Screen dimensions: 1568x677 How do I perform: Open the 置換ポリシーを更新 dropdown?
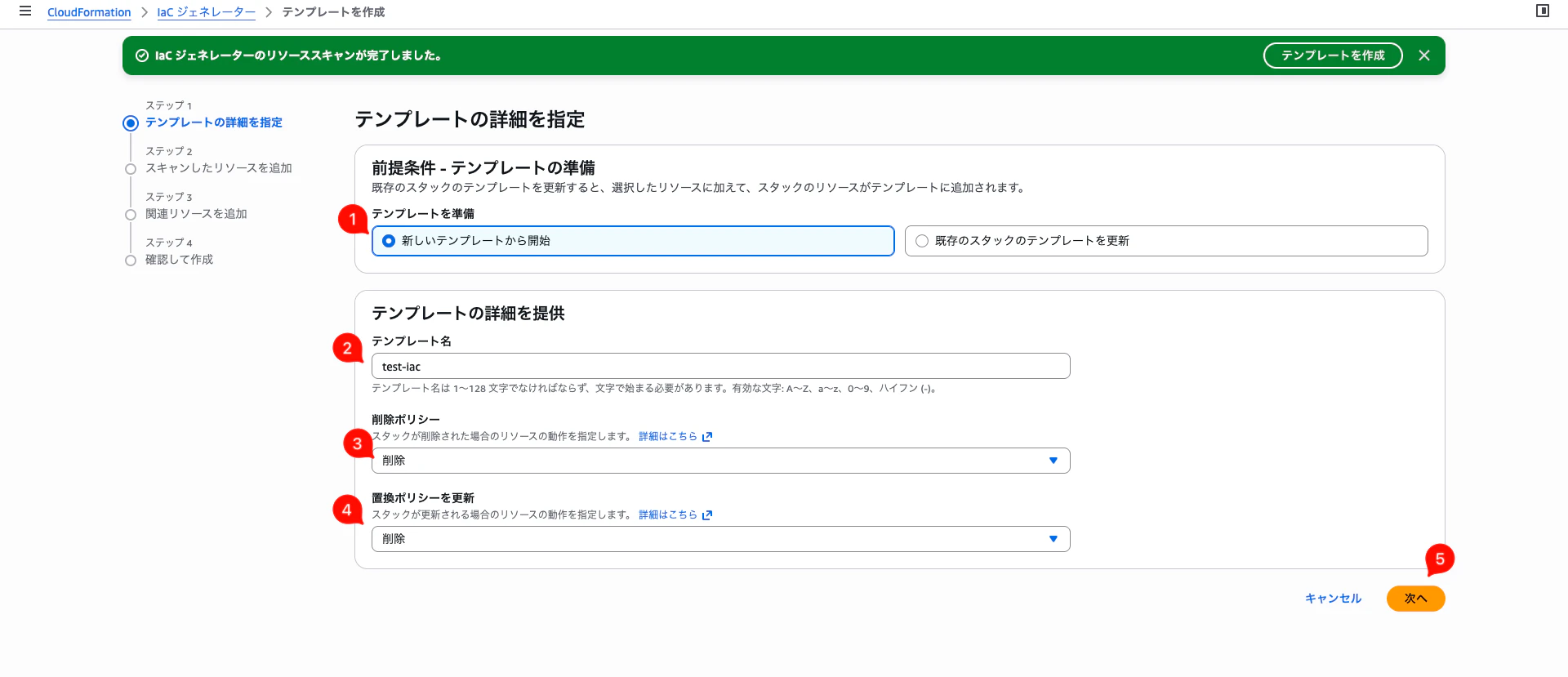(720, 539)
